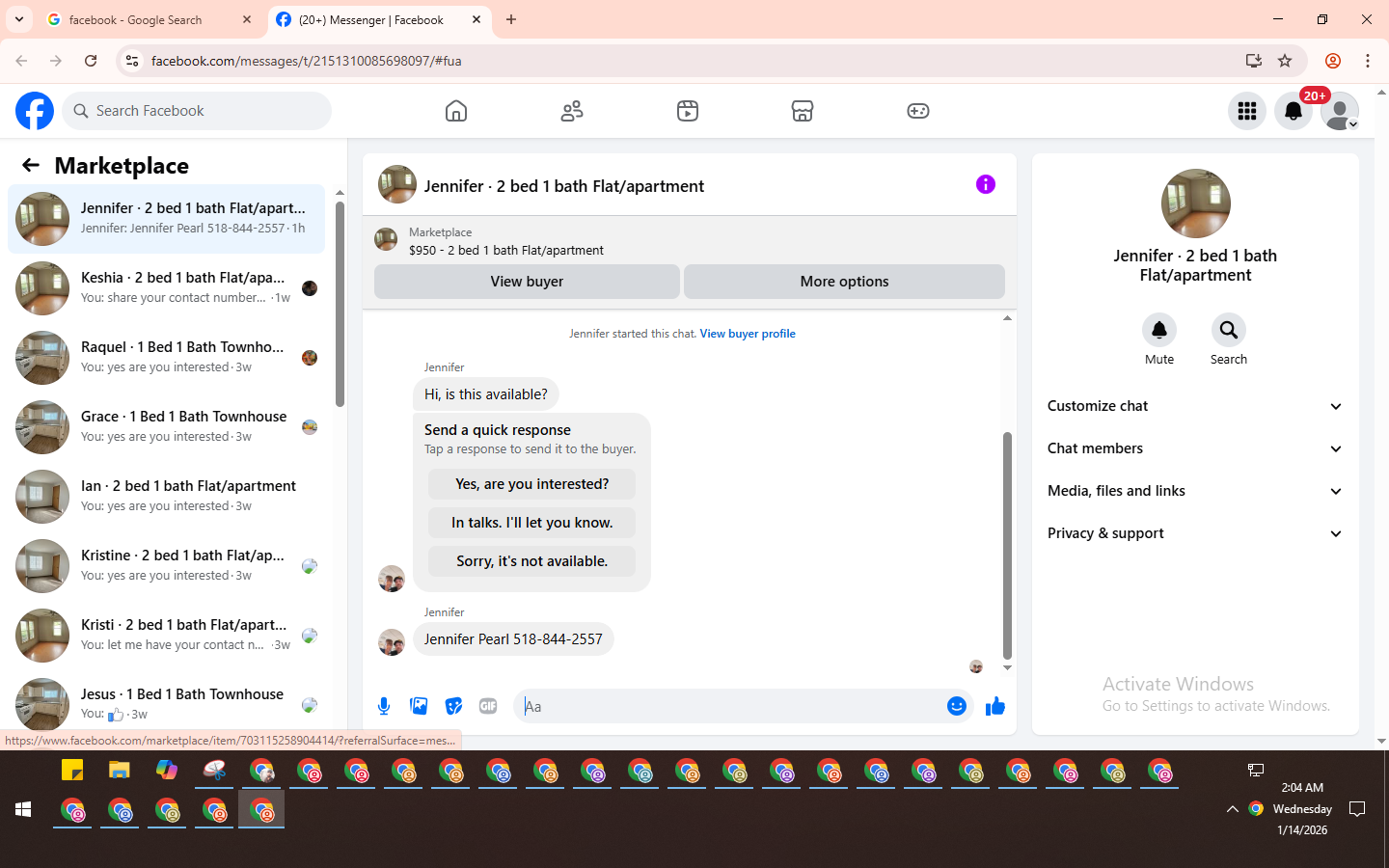The width and height of the screenshot is (1389, 868).
Task: Bookmark this tab with star icon
Action: click(x=1285, y=61)
